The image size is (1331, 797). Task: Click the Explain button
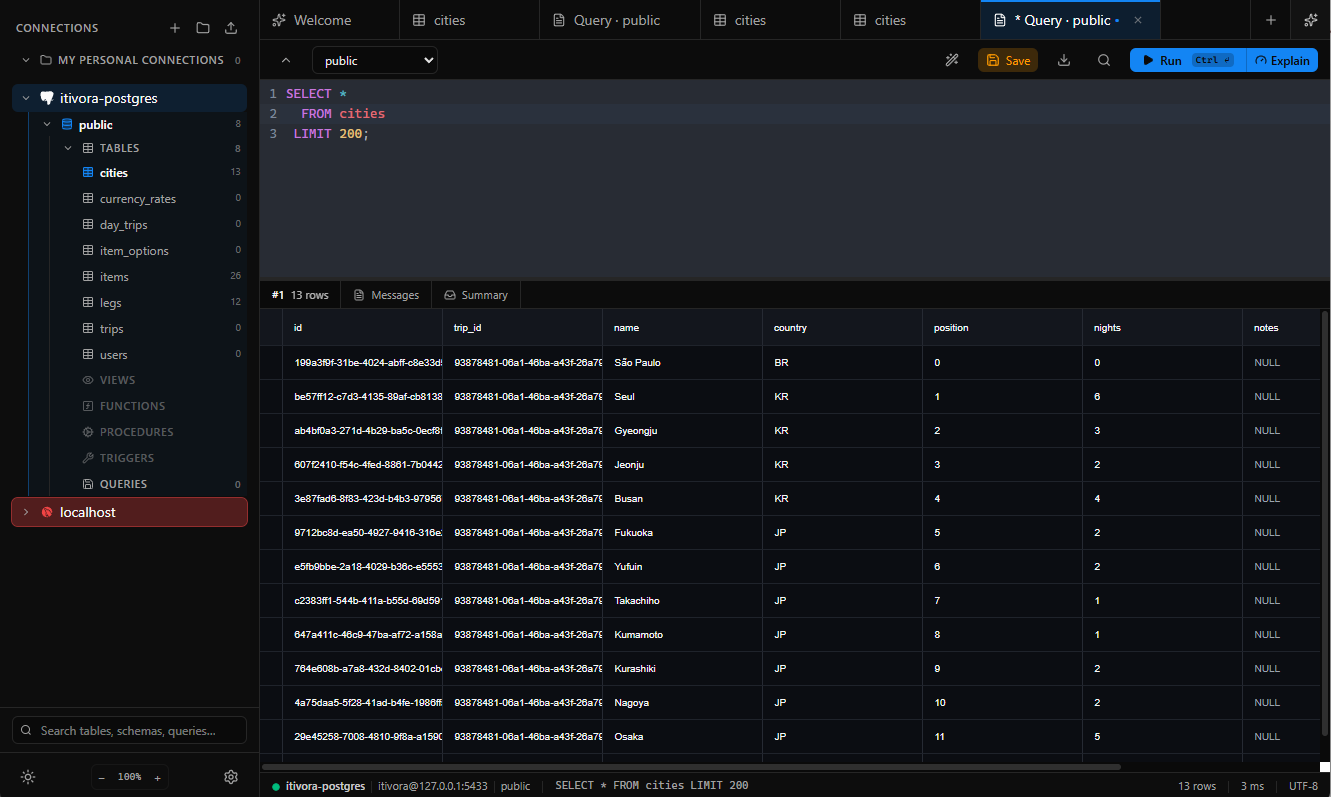tap(1282, 60)
